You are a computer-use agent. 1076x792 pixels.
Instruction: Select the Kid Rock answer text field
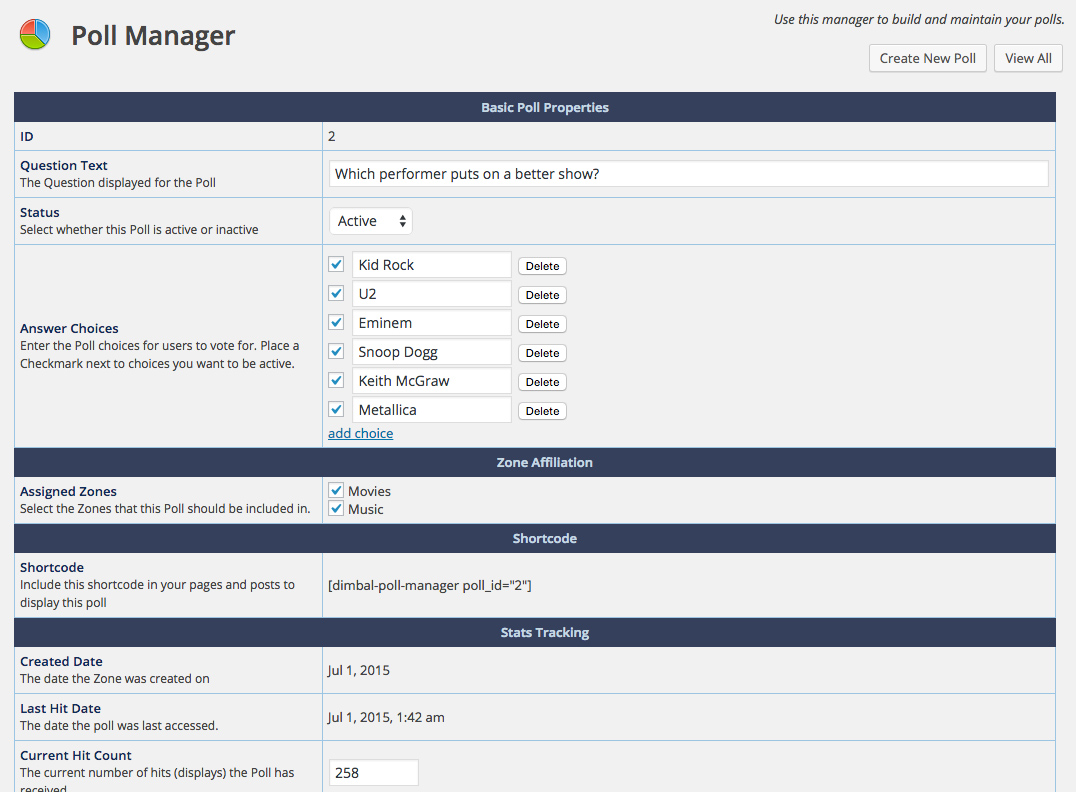[432, 265]
